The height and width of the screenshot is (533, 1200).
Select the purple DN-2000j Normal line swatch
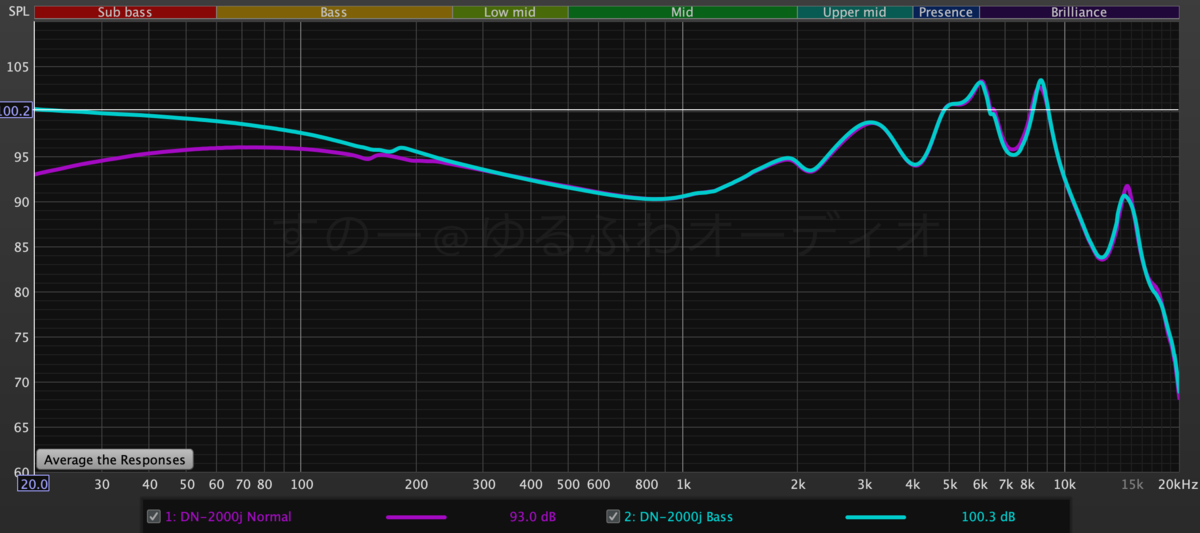coord(415,517)
